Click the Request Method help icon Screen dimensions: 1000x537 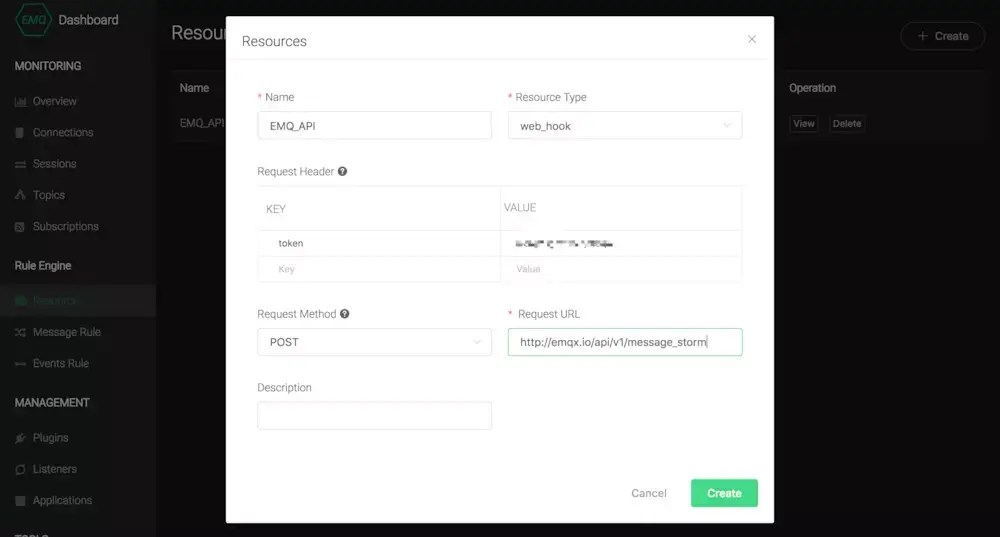click(344, 314)
